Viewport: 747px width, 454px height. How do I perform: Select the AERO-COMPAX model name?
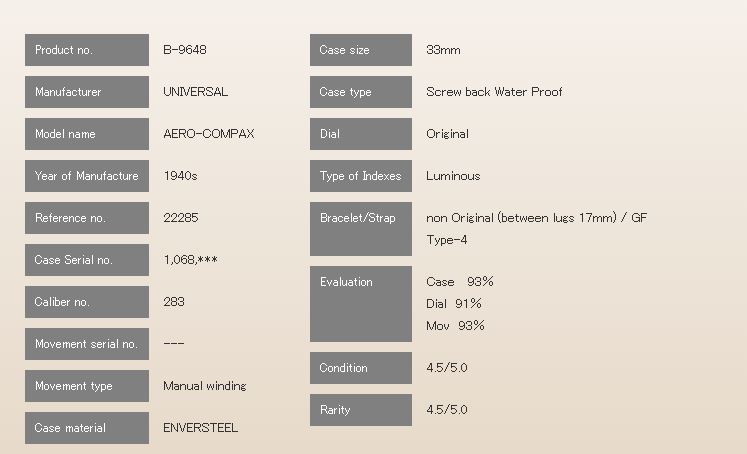point(208,134)
